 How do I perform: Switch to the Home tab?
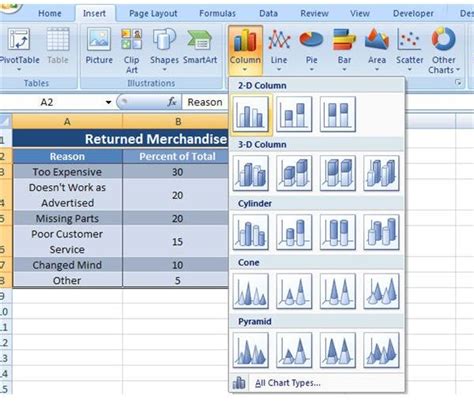pyautogui.click(x=50, y=13)
